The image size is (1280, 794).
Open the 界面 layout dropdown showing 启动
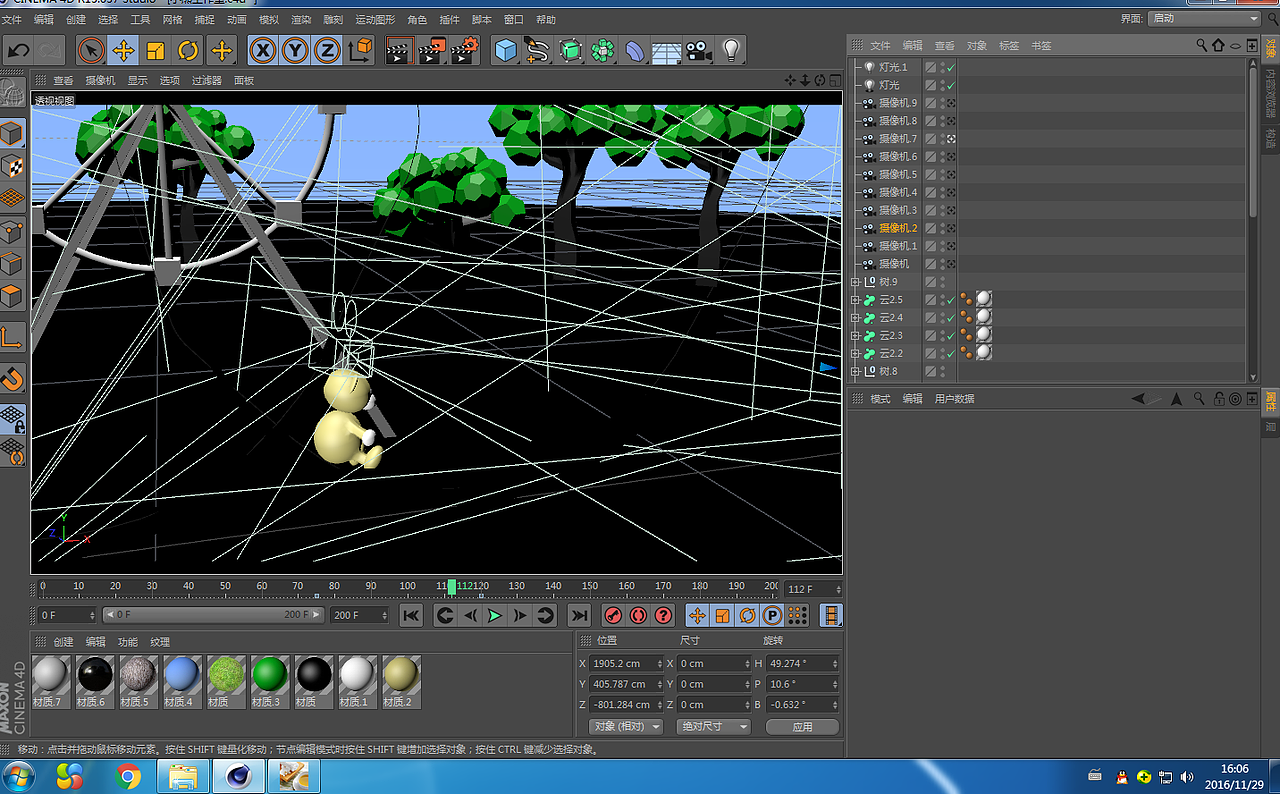[1204, 18]
